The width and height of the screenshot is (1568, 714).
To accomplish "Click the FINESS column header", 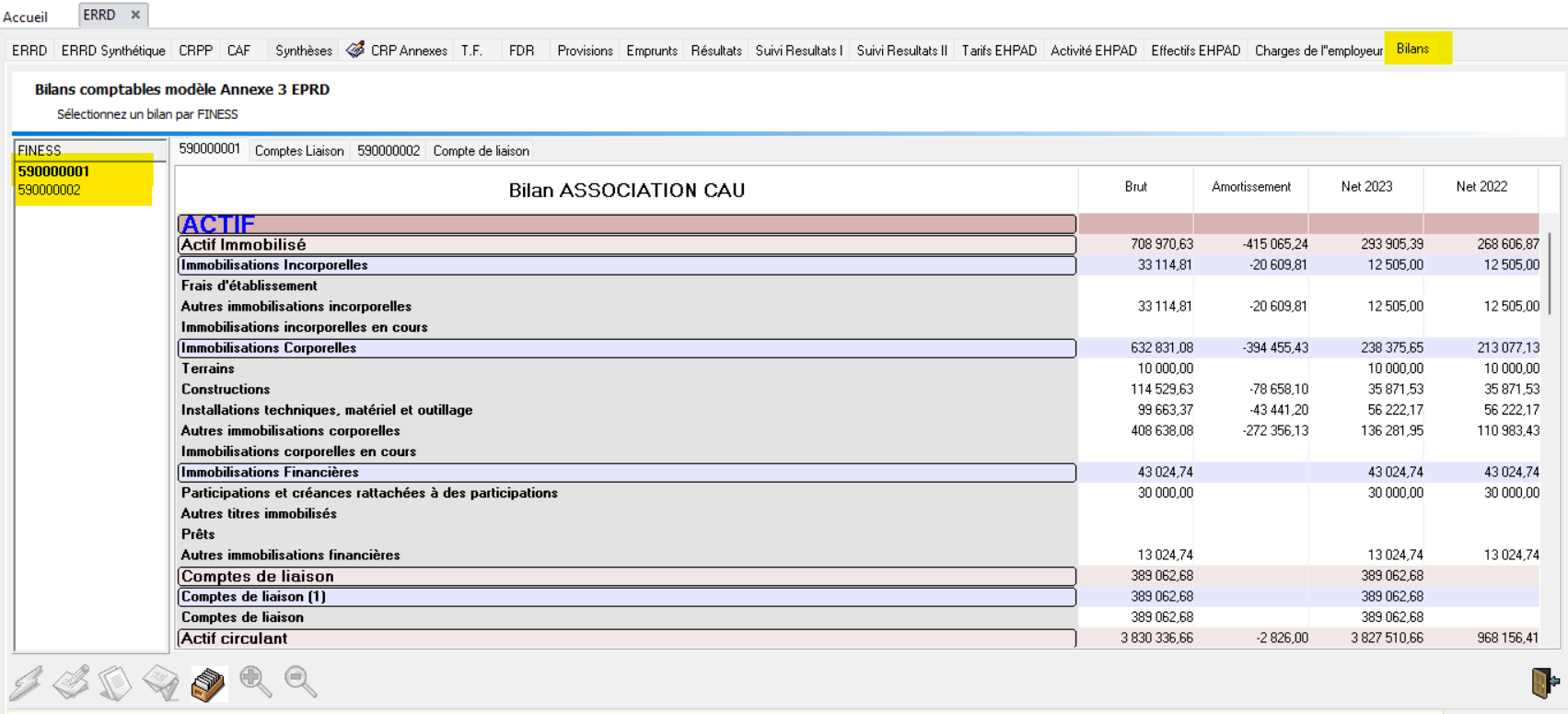I will click(90, 150).
